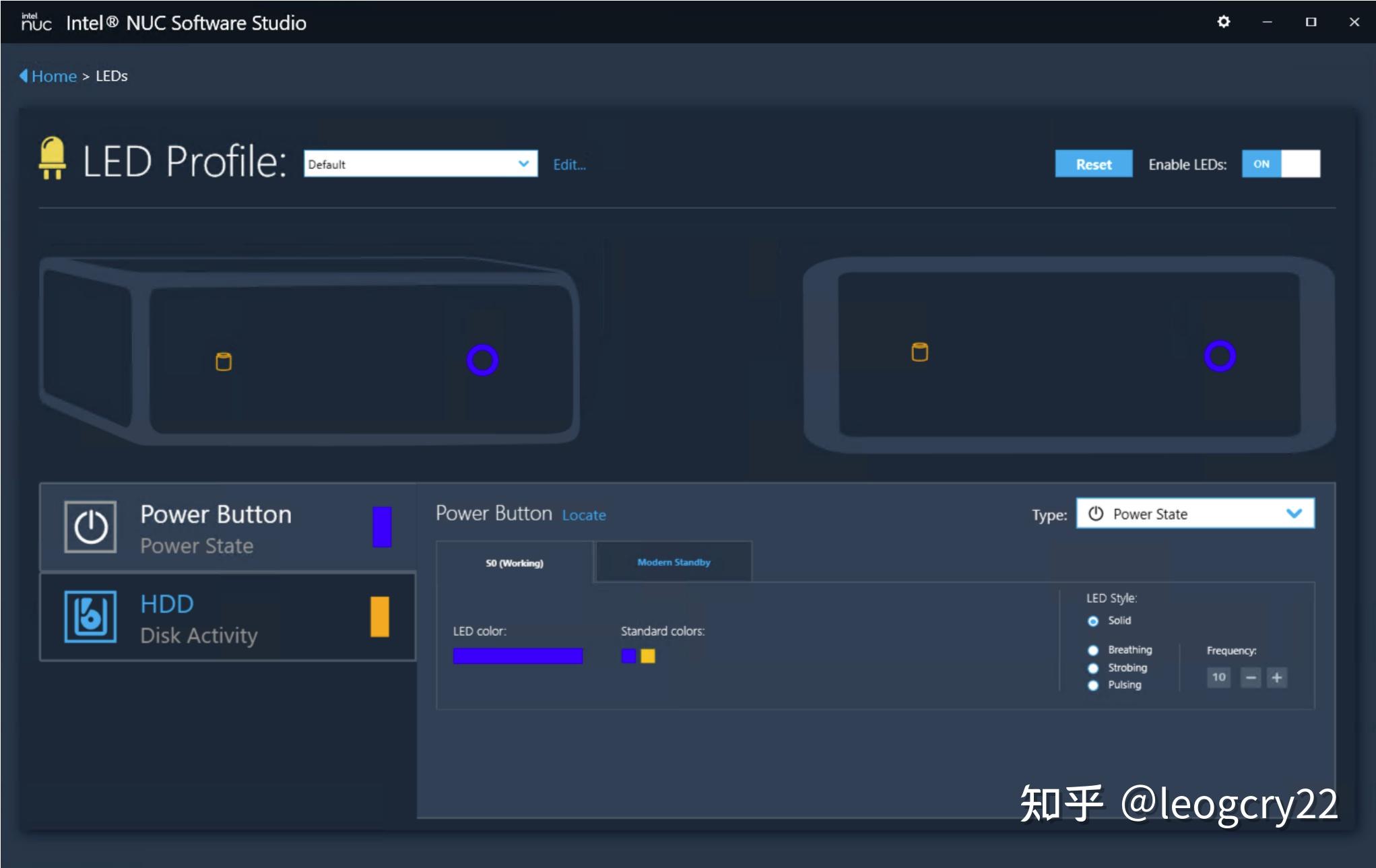Click the frequency value field 10
Viewport: 1376px width, 868px height.
click(1218, 677)
